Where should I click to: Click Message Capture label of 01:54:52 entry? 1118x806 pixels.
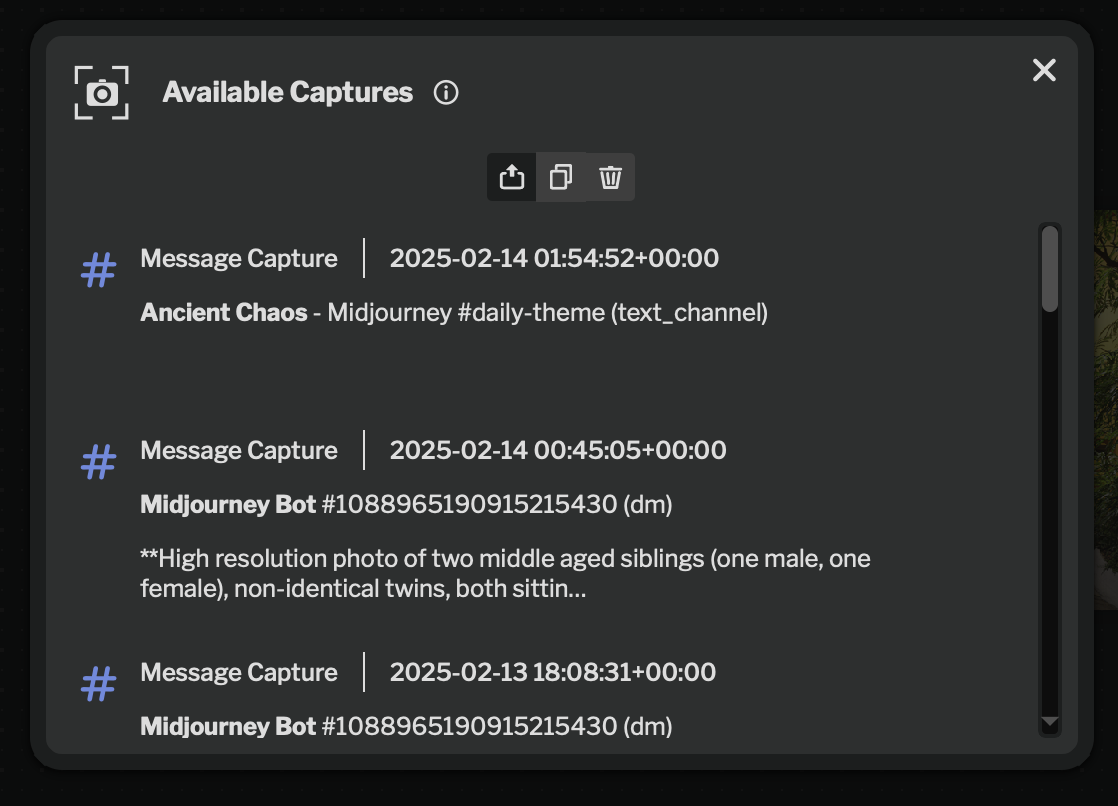(239, 258)
